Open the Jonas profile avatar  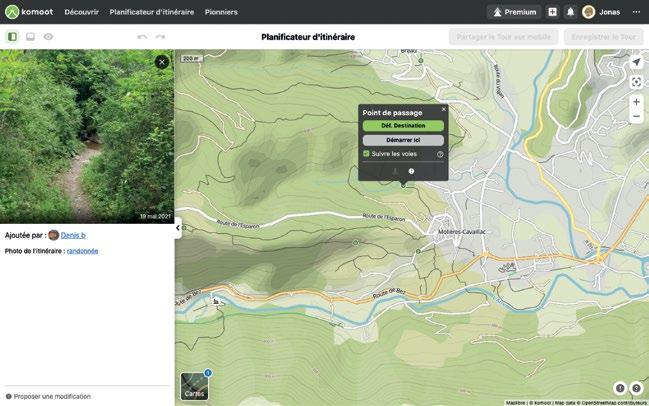(589, 12)
